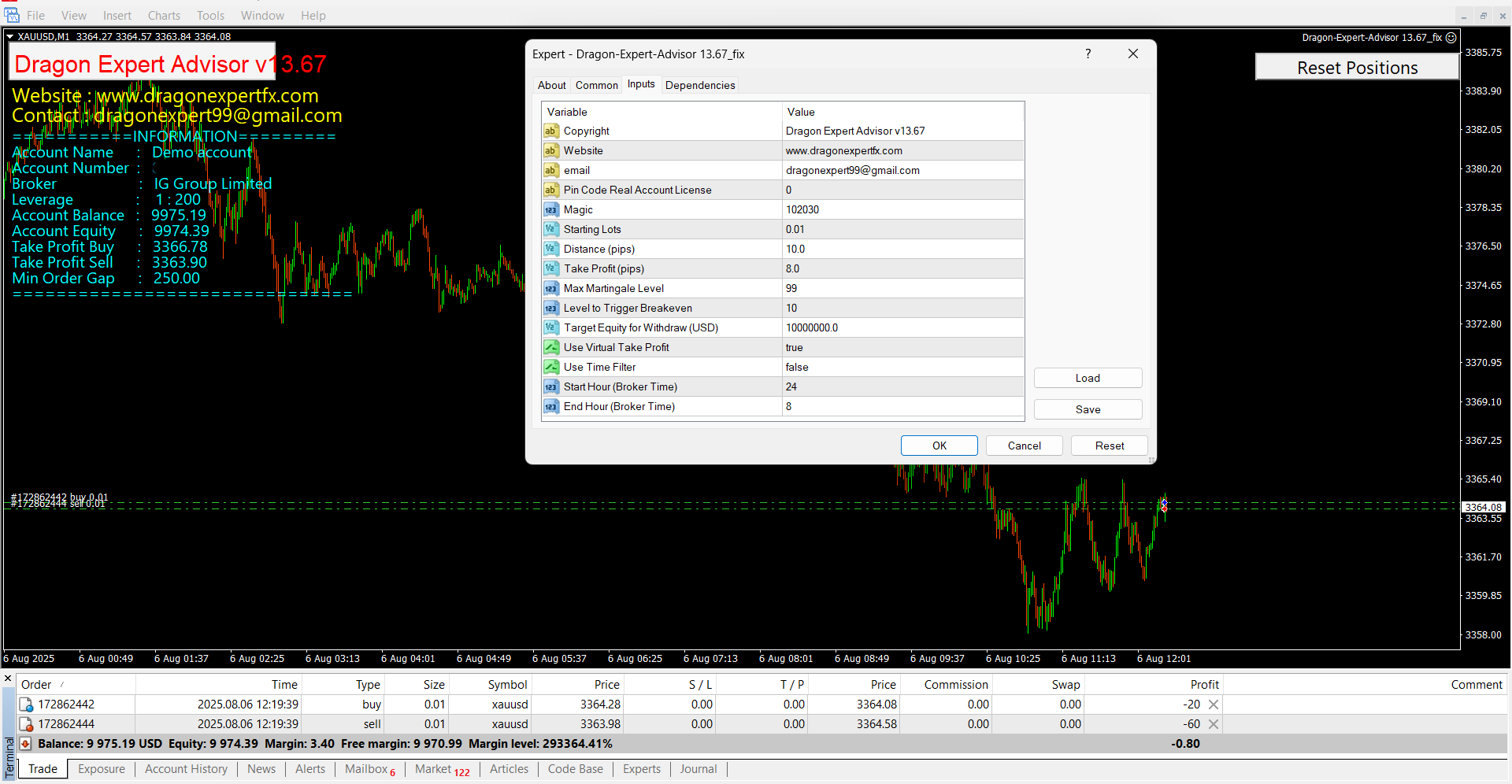Screen dimensions: 1512x784
Task: Click the balance row icon in the Terminal
Action: pyautogui.click(x=25, y=744)
